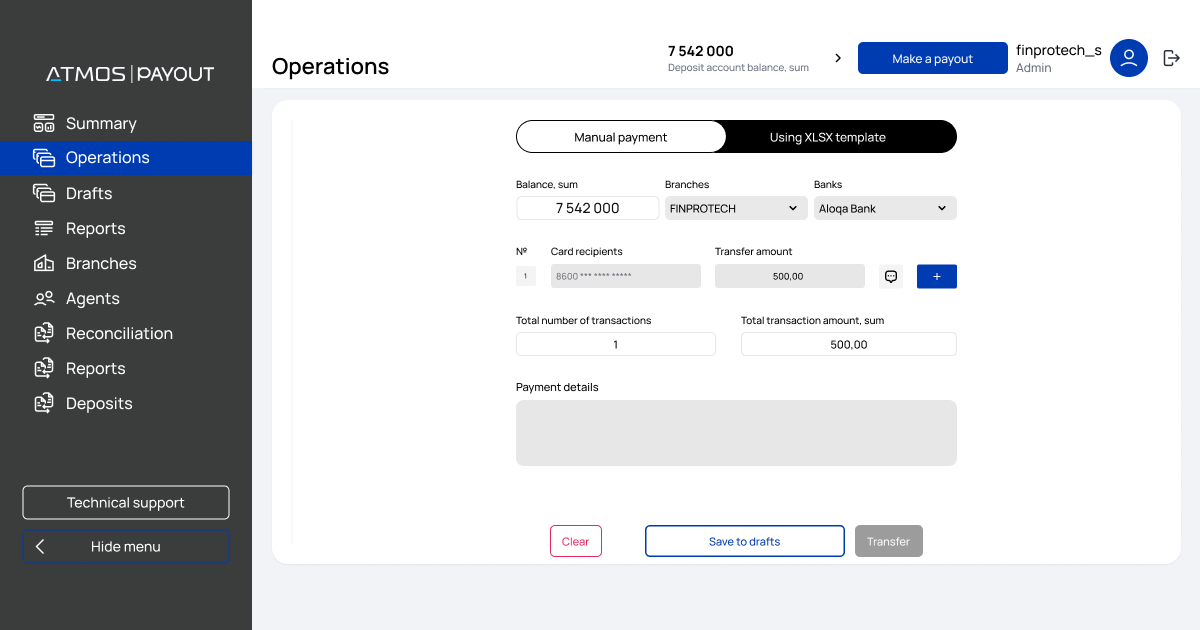The width and height of the screenshot is (1200, 630).
Task: Click the Summary dashboard icon in sidebar
Action: [x=43, y=123]
